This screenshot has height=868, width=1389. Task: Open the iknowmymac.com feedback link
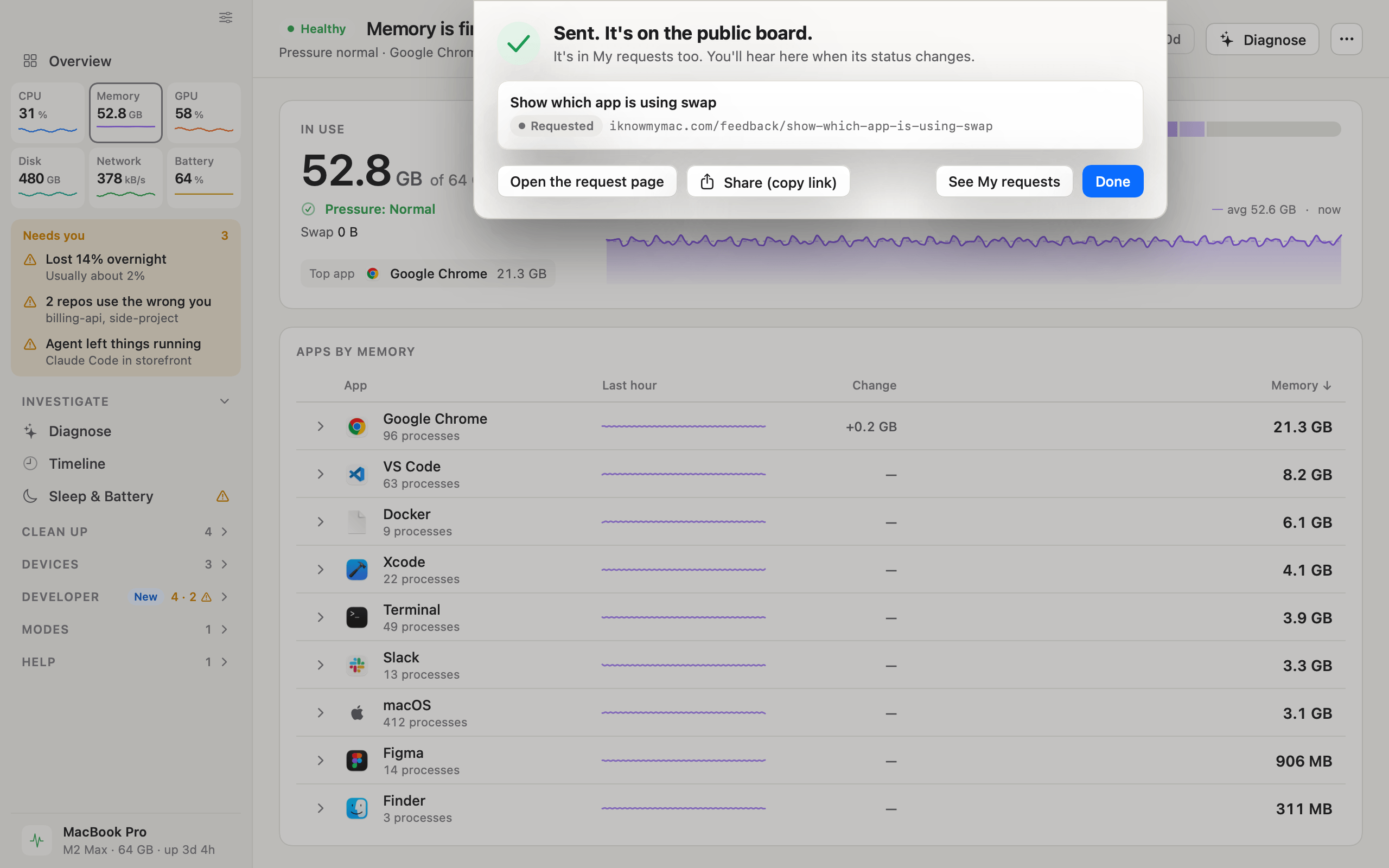pos(801,126)
